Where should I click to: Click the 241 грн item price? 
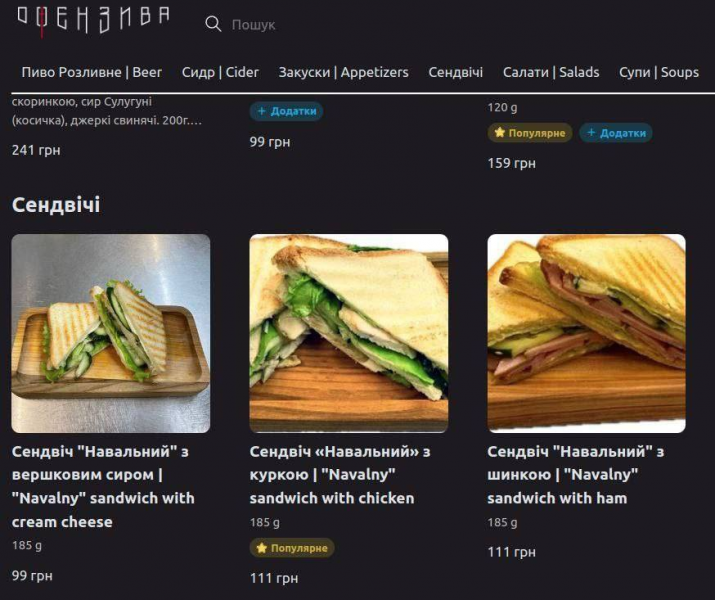[36, 150]
